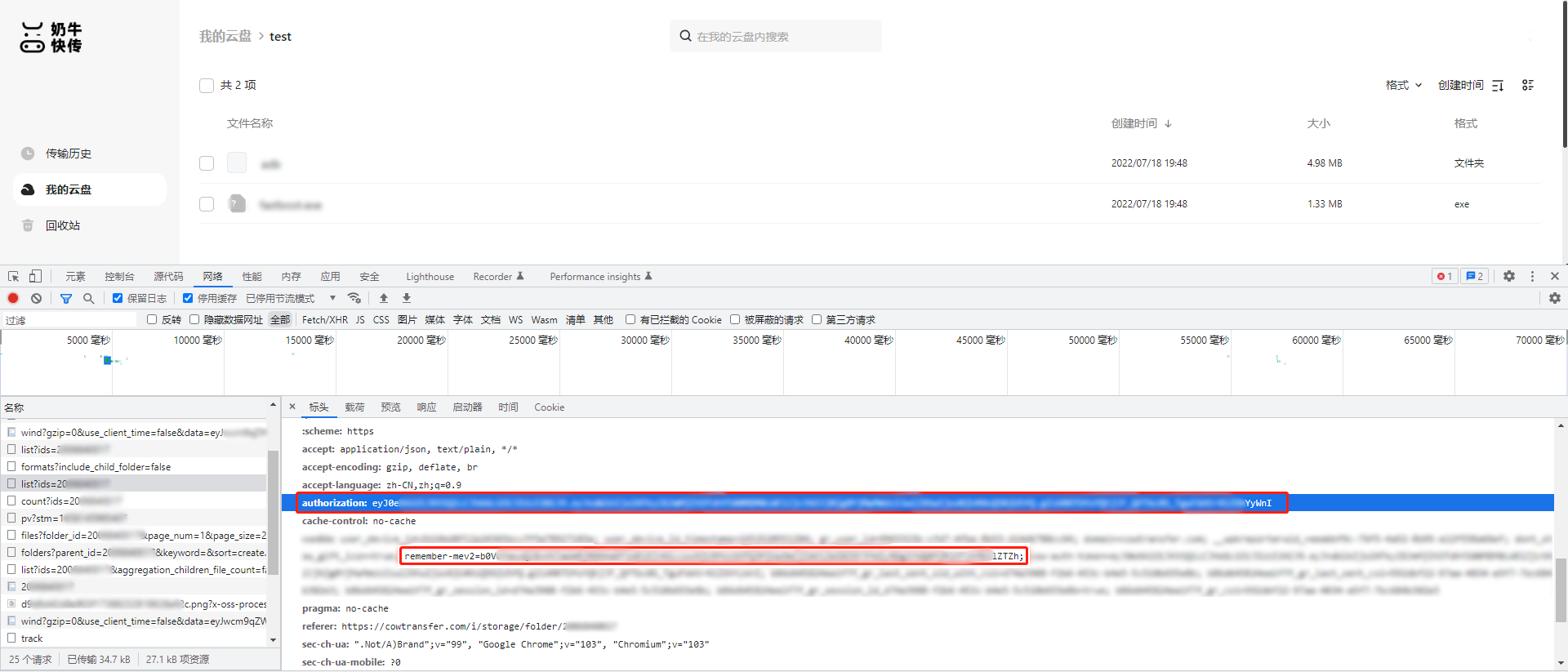The width and height of the screenshot is (1568, 672).
Task: Open network conditions wifi icon
Action: (354, 298)
